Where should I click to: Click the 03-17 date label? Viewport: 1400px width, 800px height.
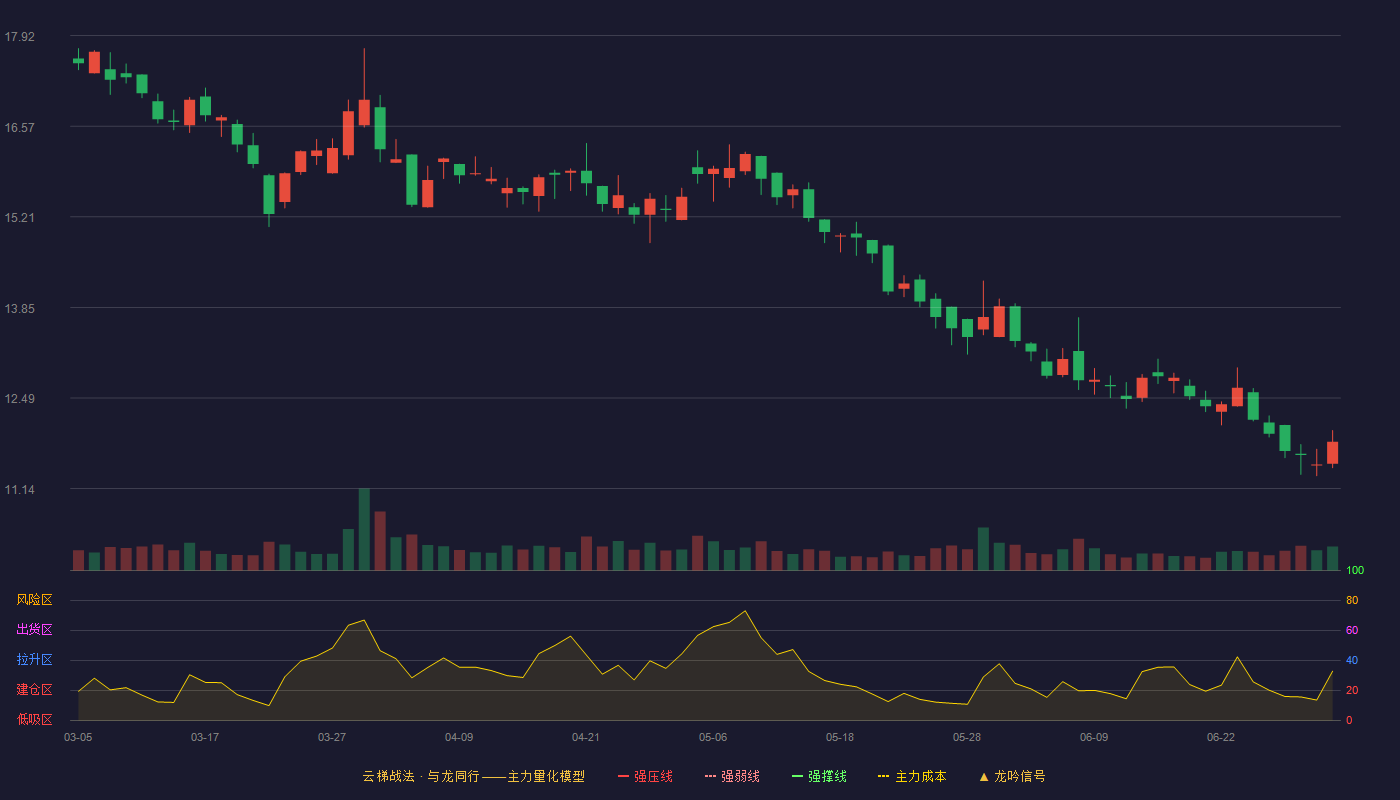[205, 737]
